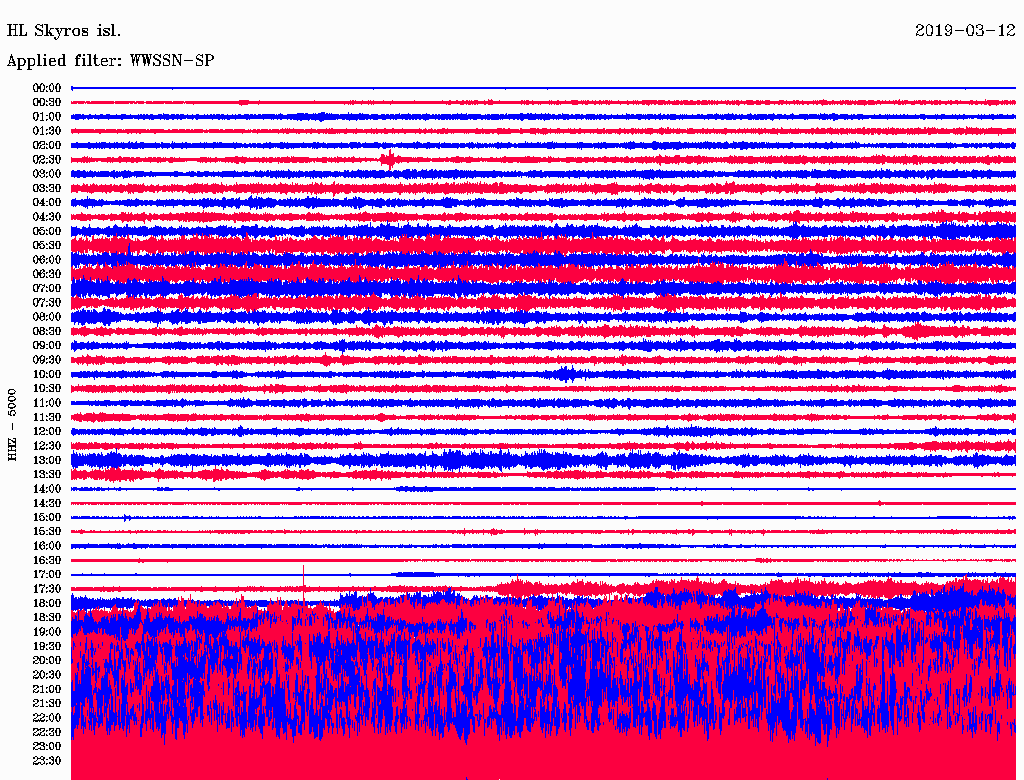Click the '03:30' time label
This screenshot has height=780, width=1024.
[x=47, y=188]
